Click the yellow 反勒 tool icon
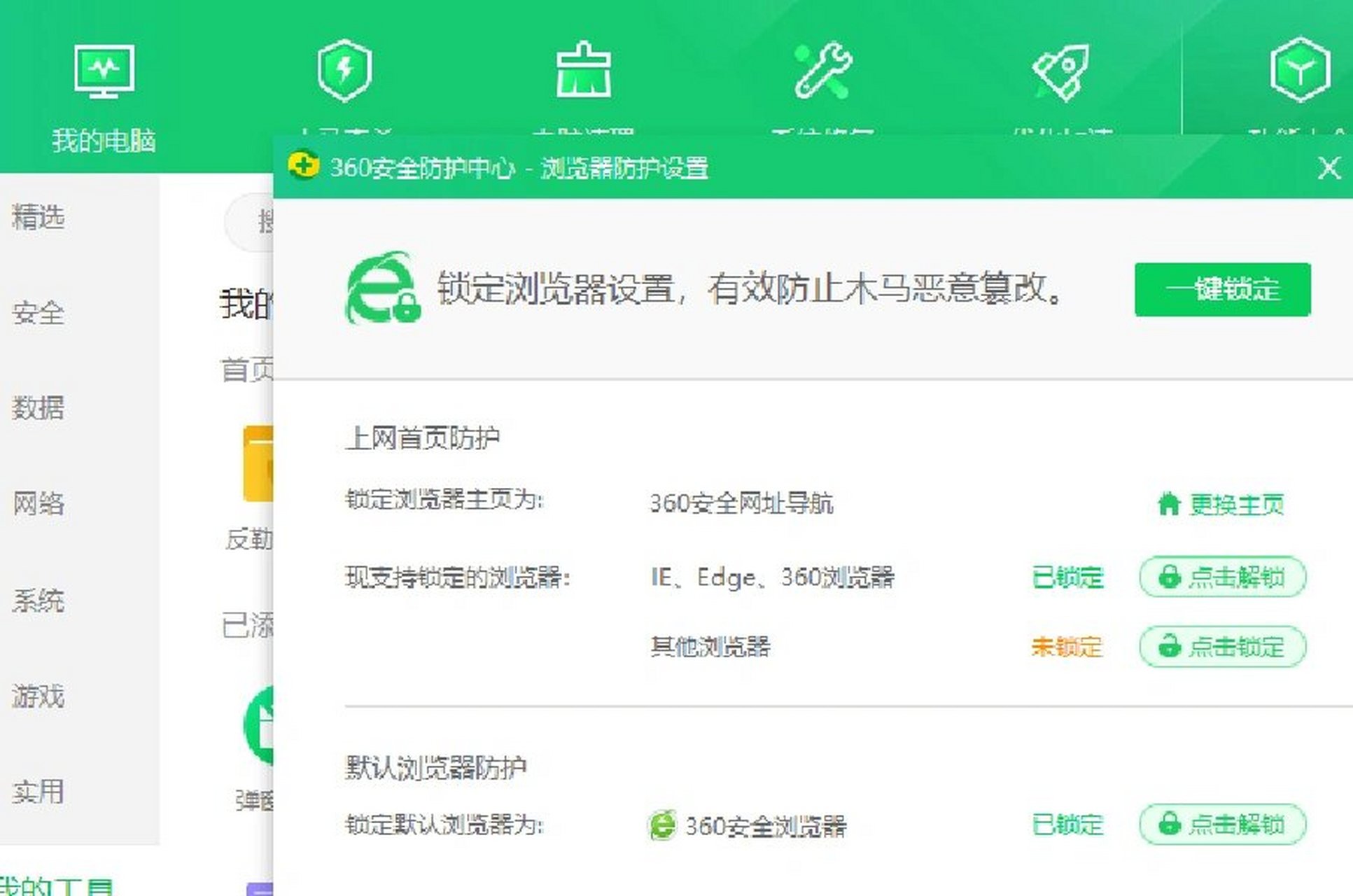 (x=258, y=463)
